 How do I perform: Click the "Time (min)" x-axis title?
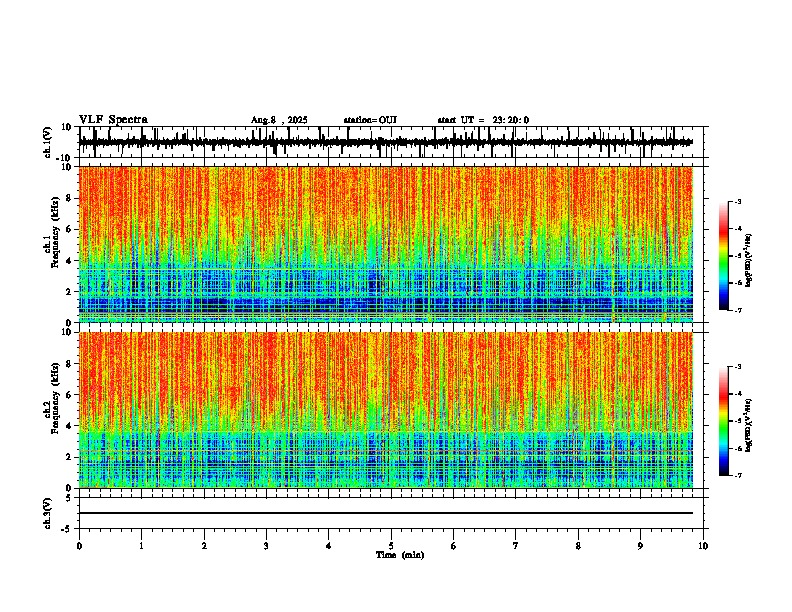coord(400,555)
